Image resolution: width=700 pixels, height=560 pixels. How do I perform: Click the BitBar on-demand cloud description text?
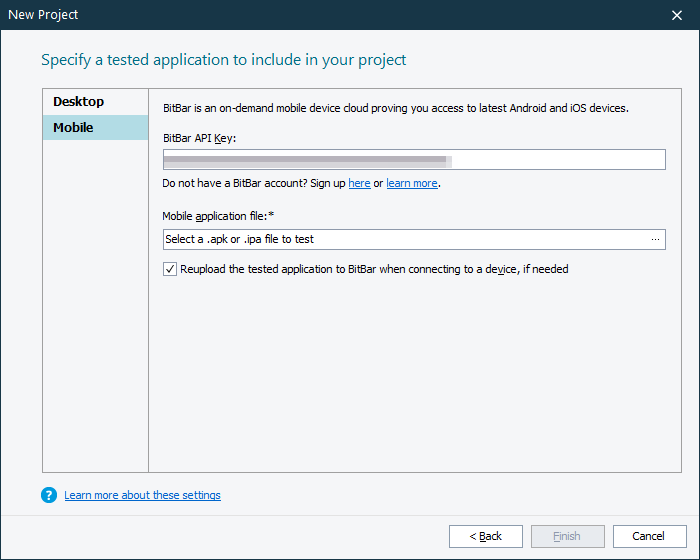coord(395,108)
